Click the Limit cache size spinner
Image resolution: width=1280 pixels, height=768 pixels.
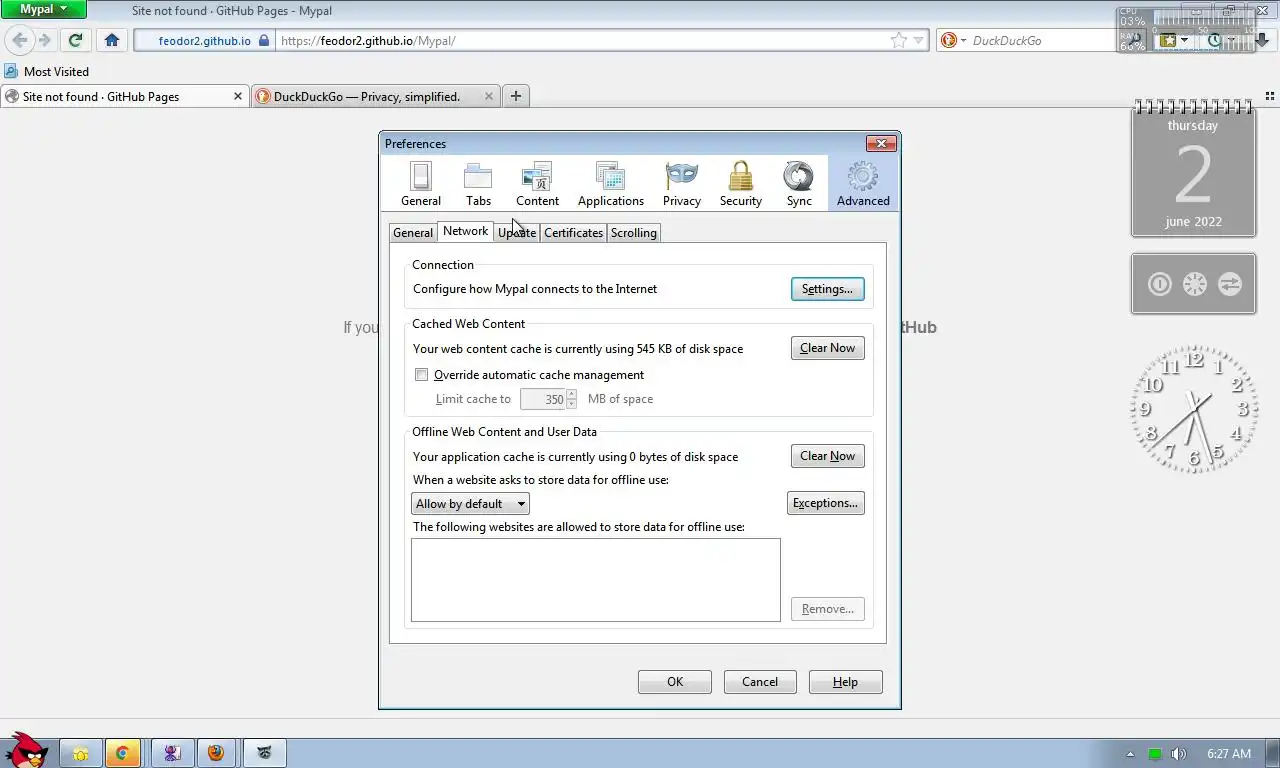572,399
